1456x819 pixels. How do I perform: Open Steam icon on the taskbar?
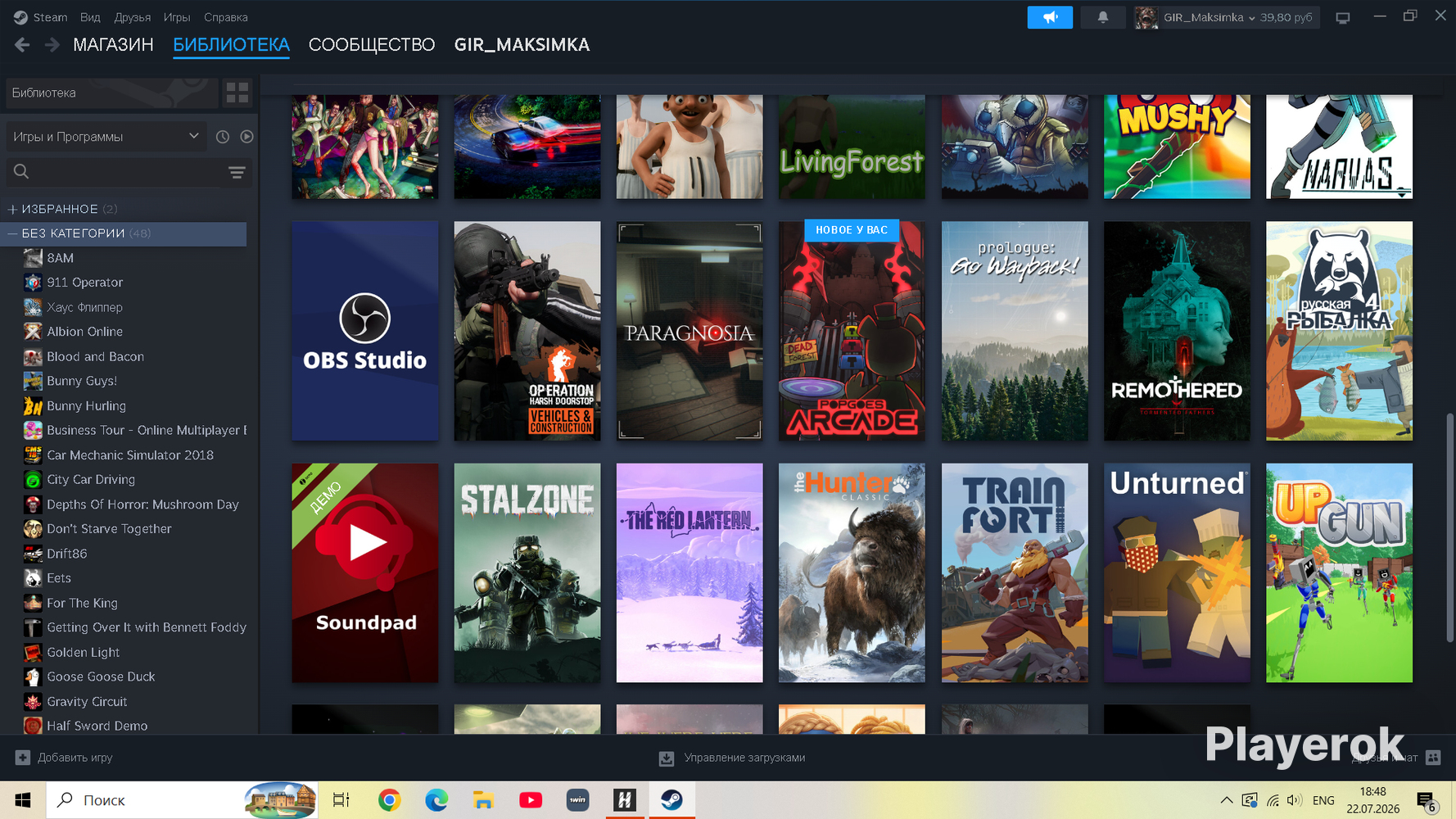[672, 800]
